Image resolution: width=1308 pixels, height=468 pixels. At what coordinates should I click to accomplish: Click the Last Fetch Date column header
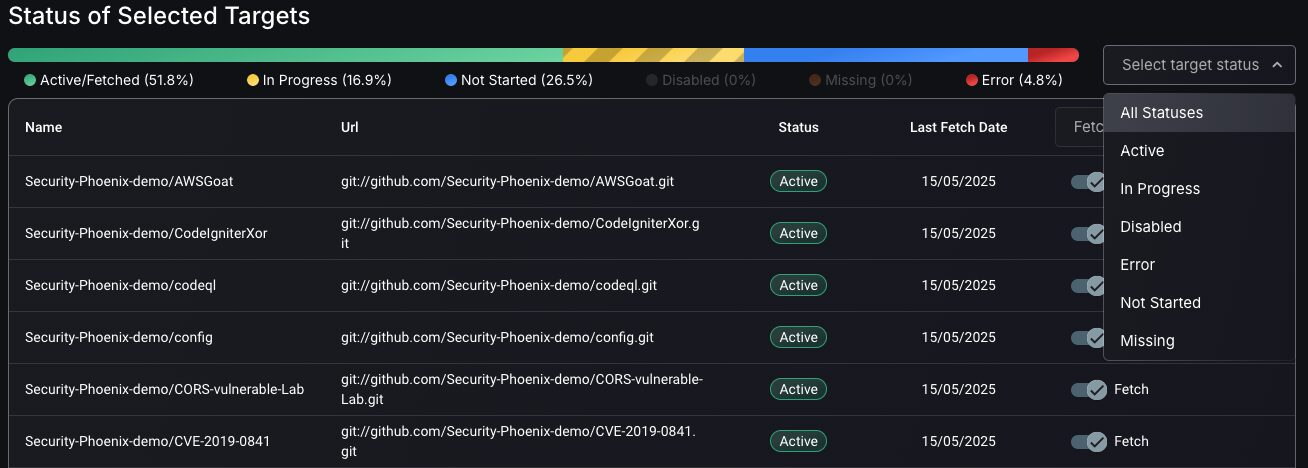pos(958,127)
